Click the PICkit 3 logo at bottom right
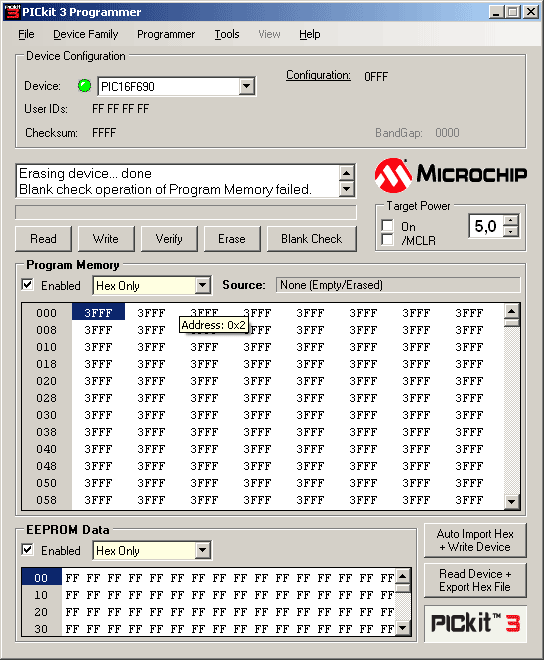Screen dimensions: 544x660 [x=475, y=623]
